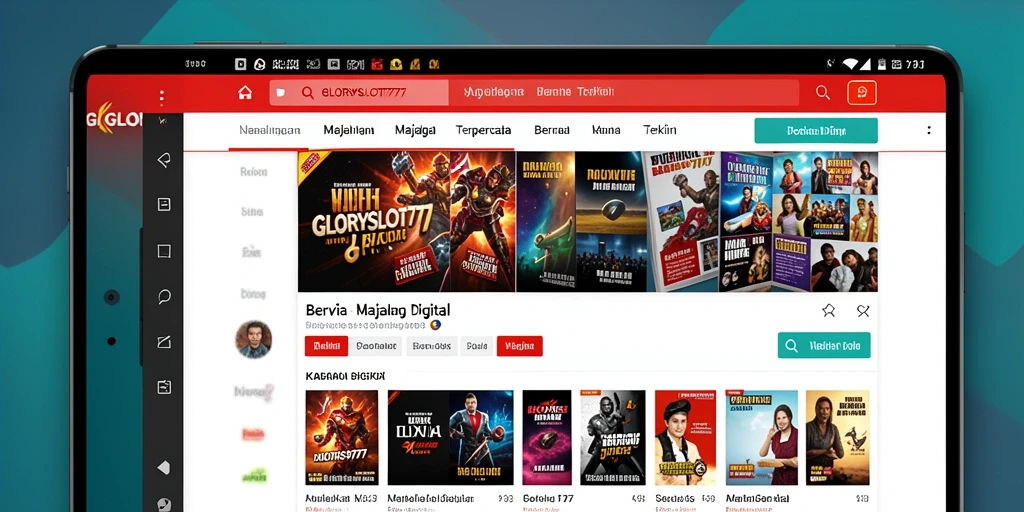Focus the GLORYSLOT777 search field
The width and height of the screenshot is (1024, 512).
(359, 93)
